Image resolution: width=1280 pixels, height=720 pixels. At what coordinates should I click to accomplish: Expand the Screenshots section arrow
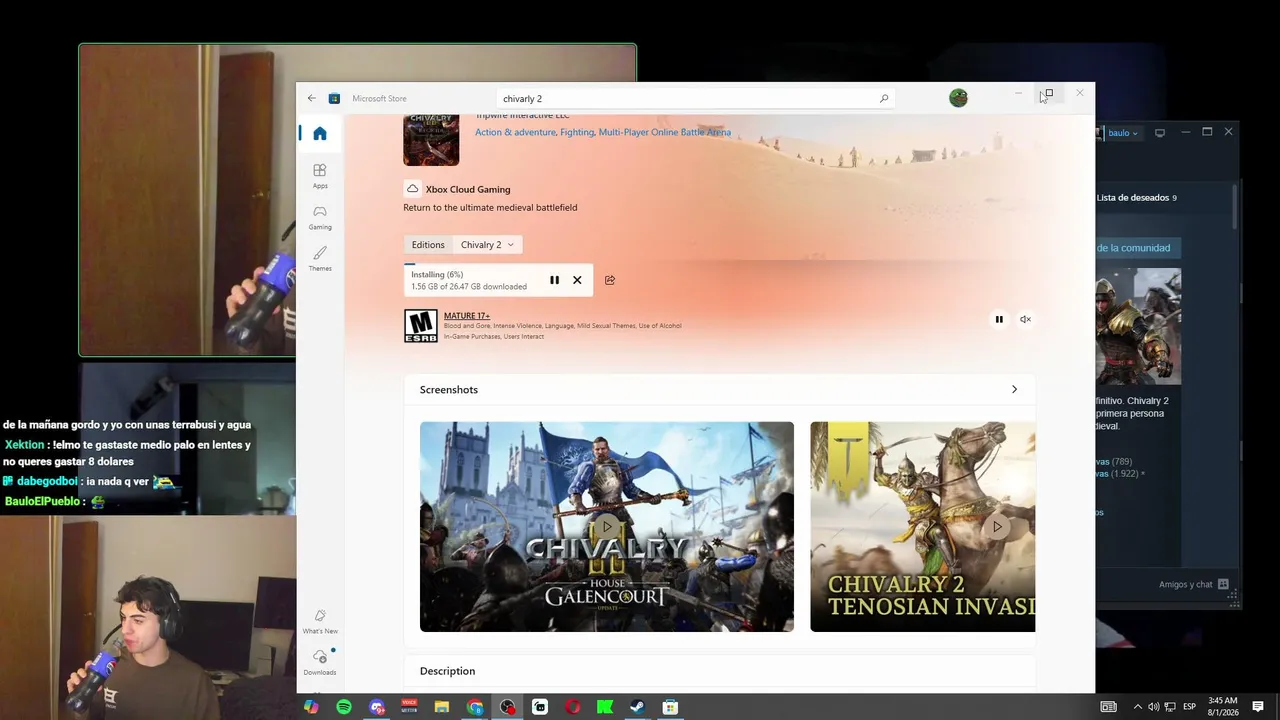click(x=1014, y=389)
